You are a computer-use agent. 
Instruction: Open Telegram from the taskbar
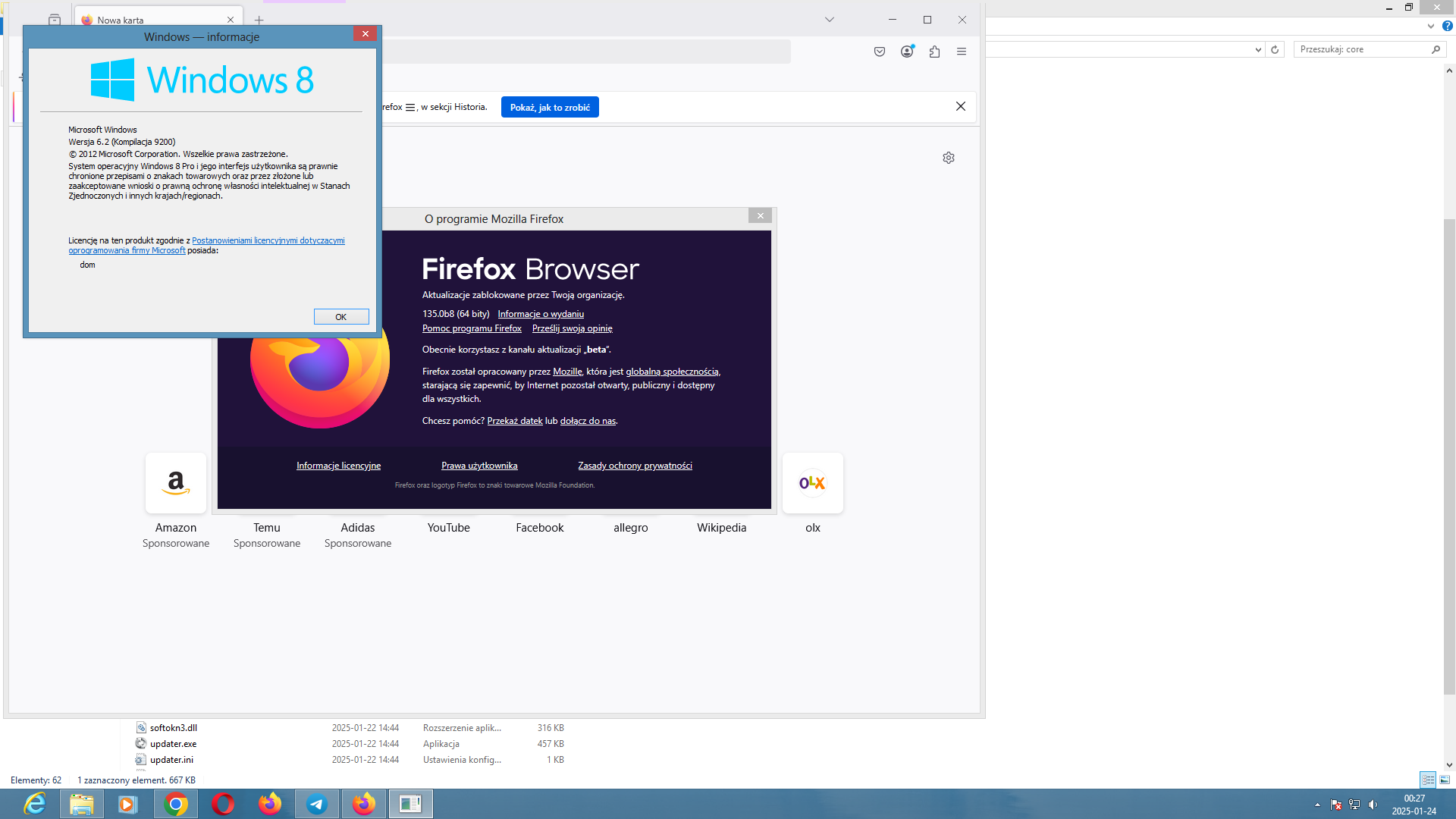tap(317, 804)
